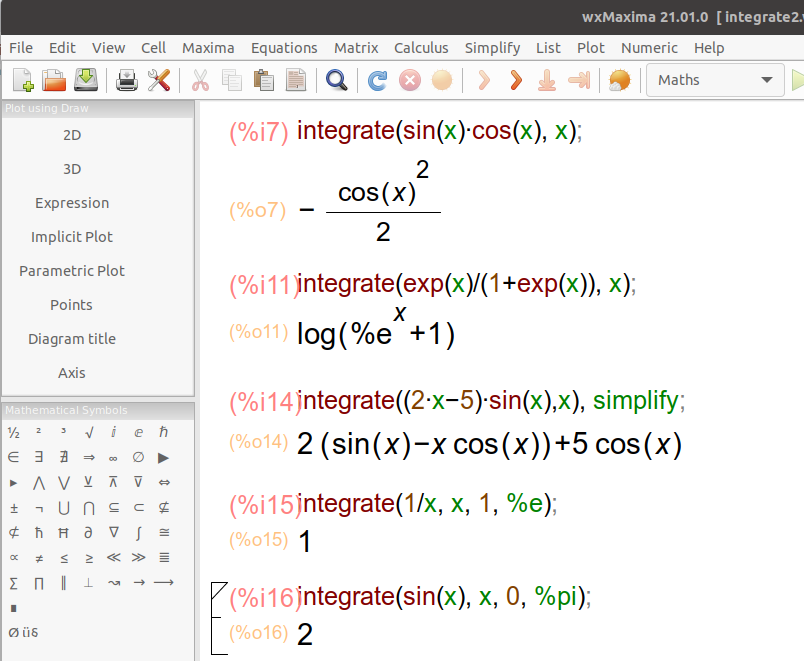Open wxMaxima preferences with the wrench icon
Viewport: 804px width, 661px height.
158,82
